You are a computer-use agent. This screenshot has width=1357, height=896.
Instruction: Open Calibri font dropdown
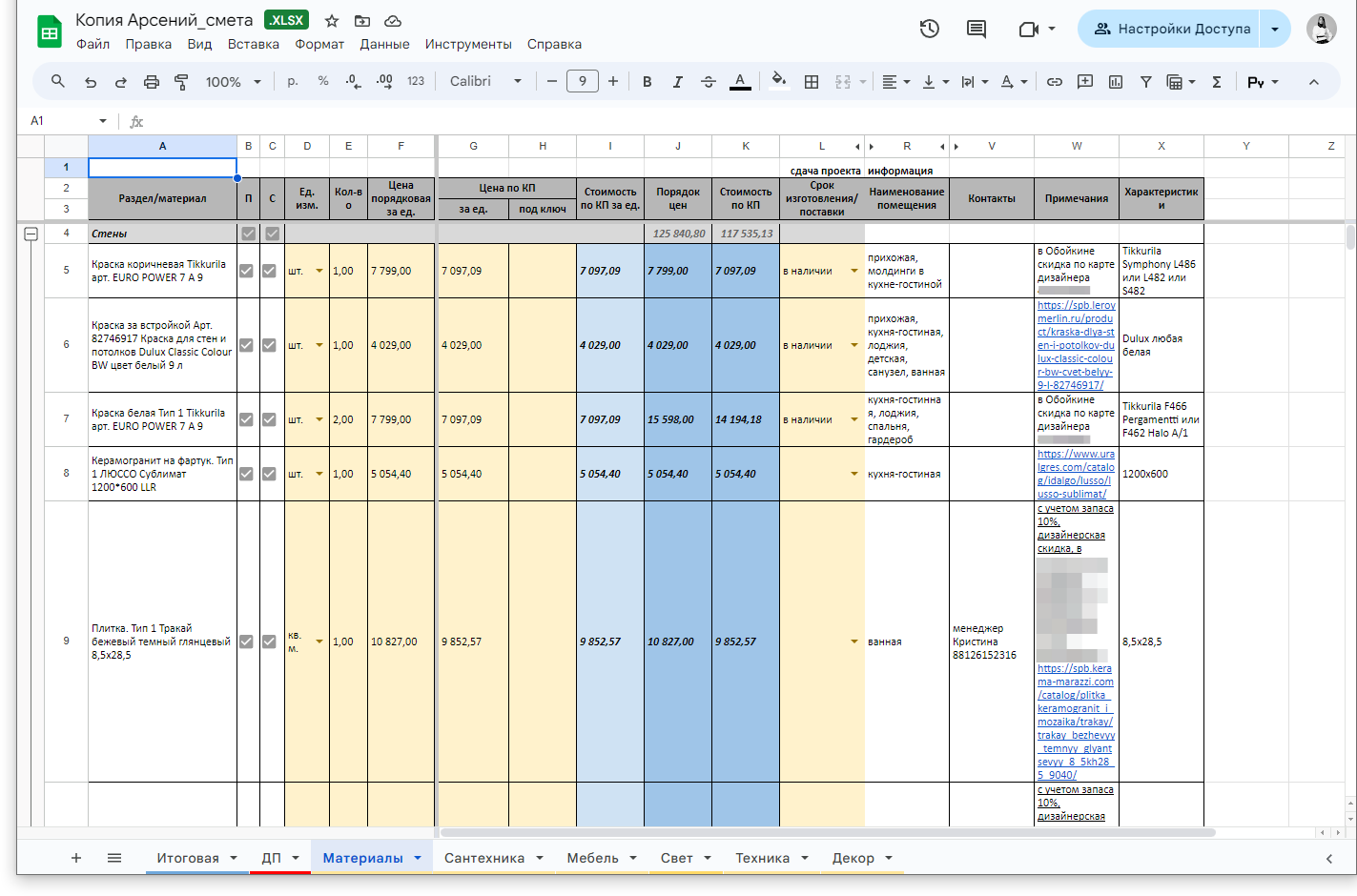pyautogui.click(x=485, y=82)
